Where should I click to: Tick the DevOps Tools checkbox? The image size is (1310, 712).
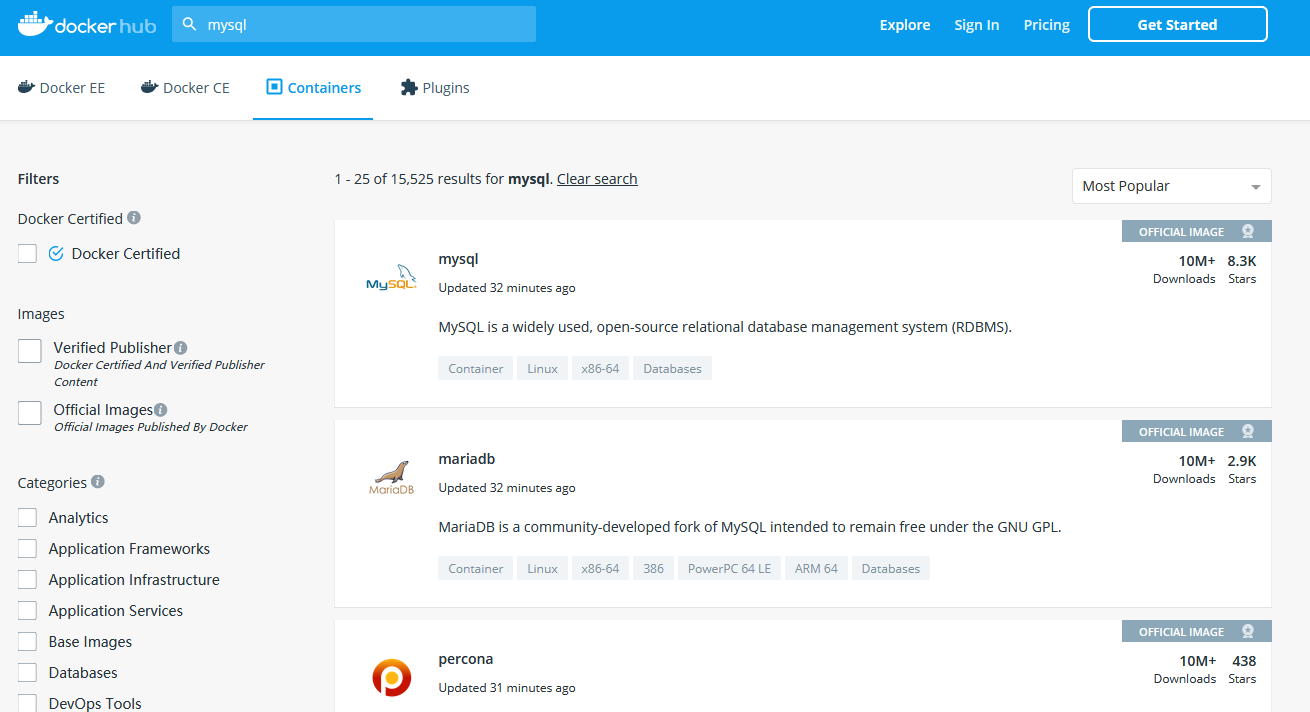tap(28, 704)
